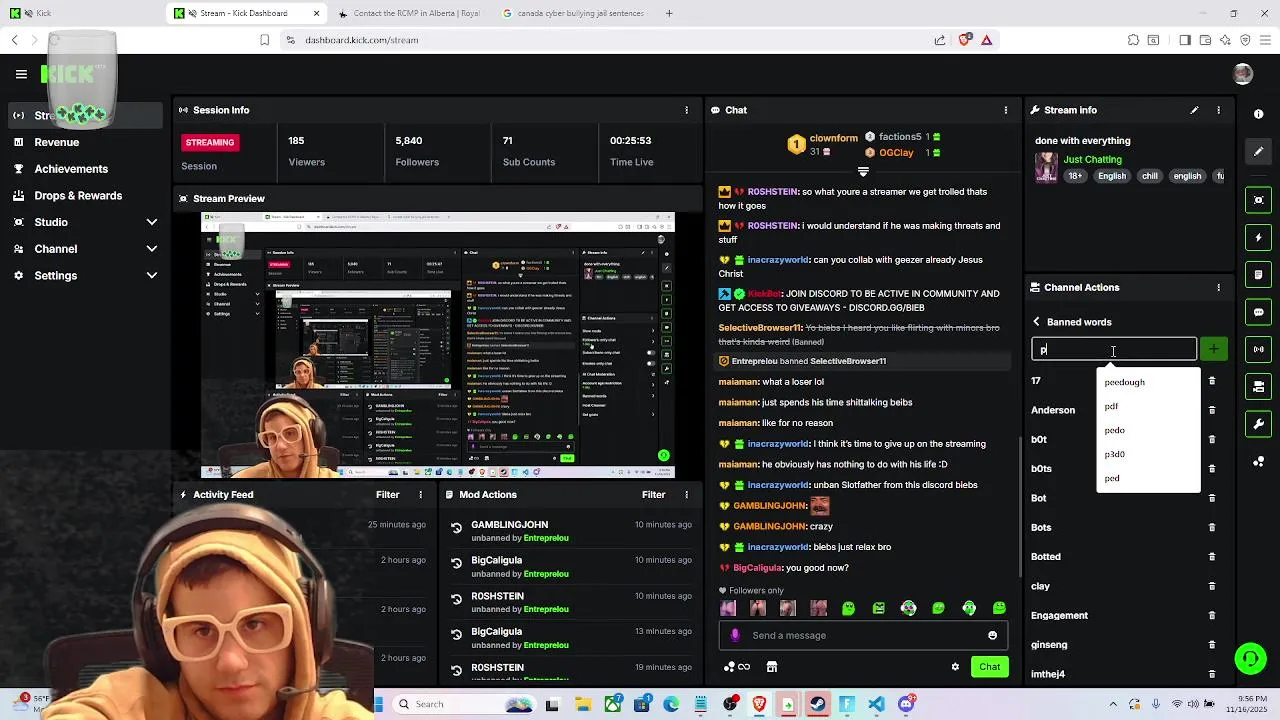
Task: Remove 'ginseng' from banned words
Action: 1212,645
